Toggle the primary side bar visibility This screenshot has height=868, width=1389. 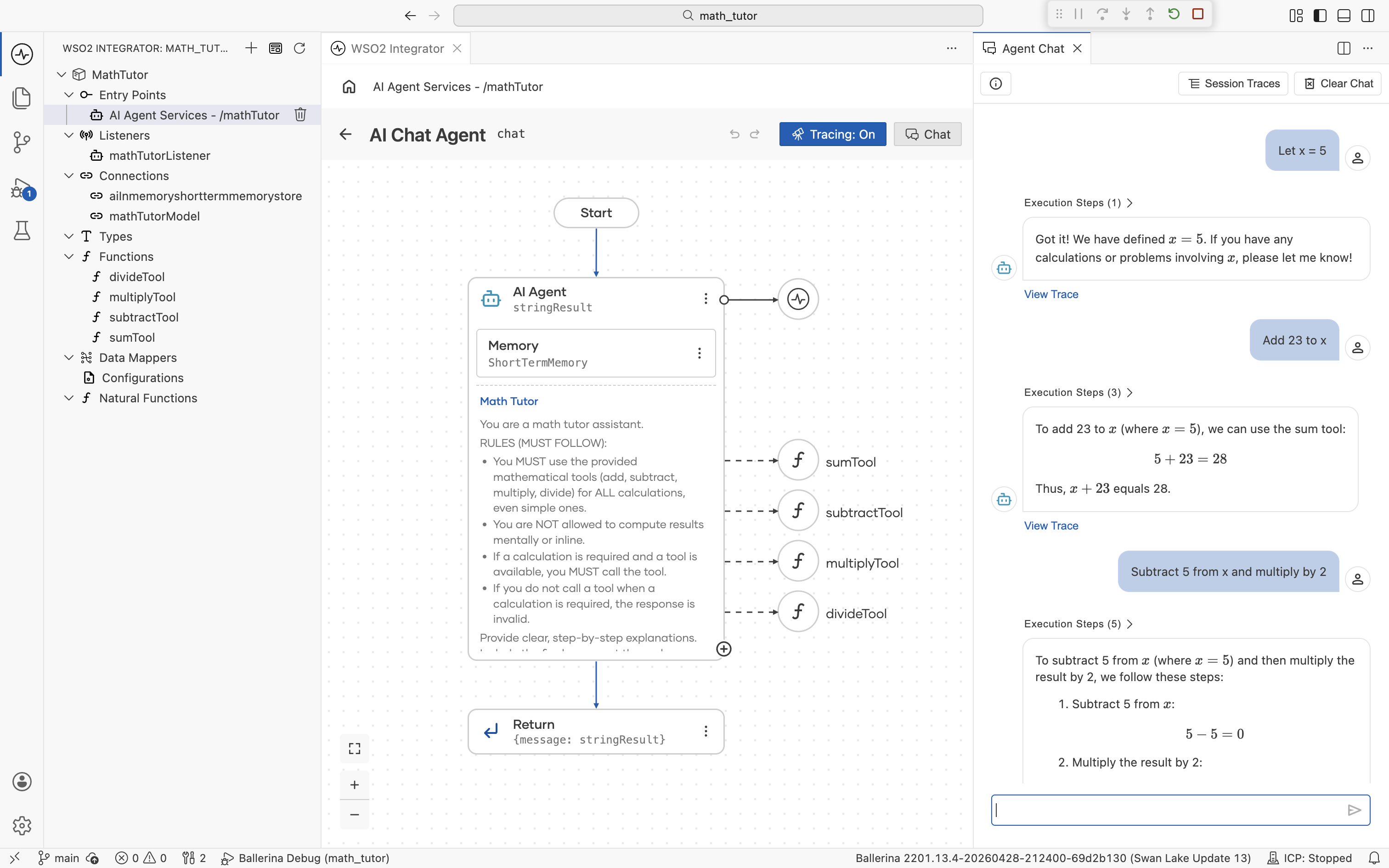click(1320, 16)
